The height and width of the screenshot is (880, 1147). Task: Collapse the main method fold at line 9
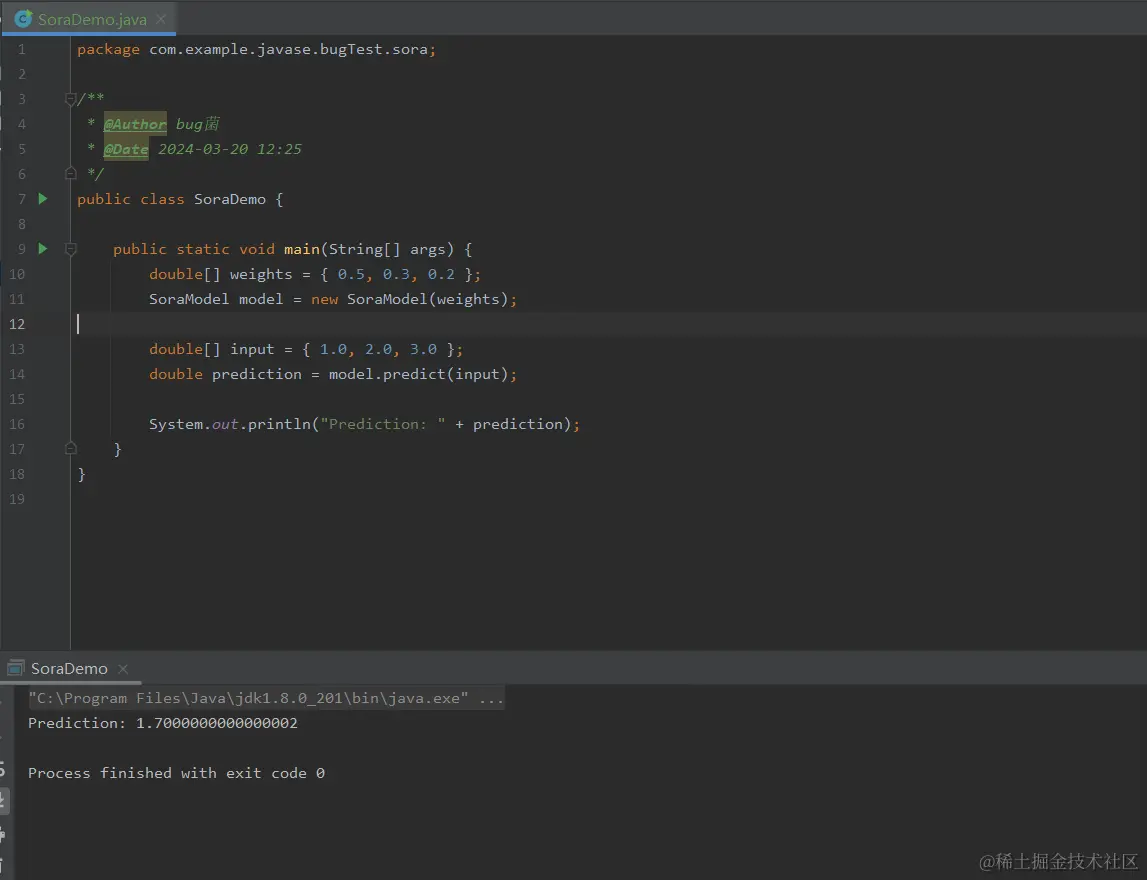coord(70,249)
